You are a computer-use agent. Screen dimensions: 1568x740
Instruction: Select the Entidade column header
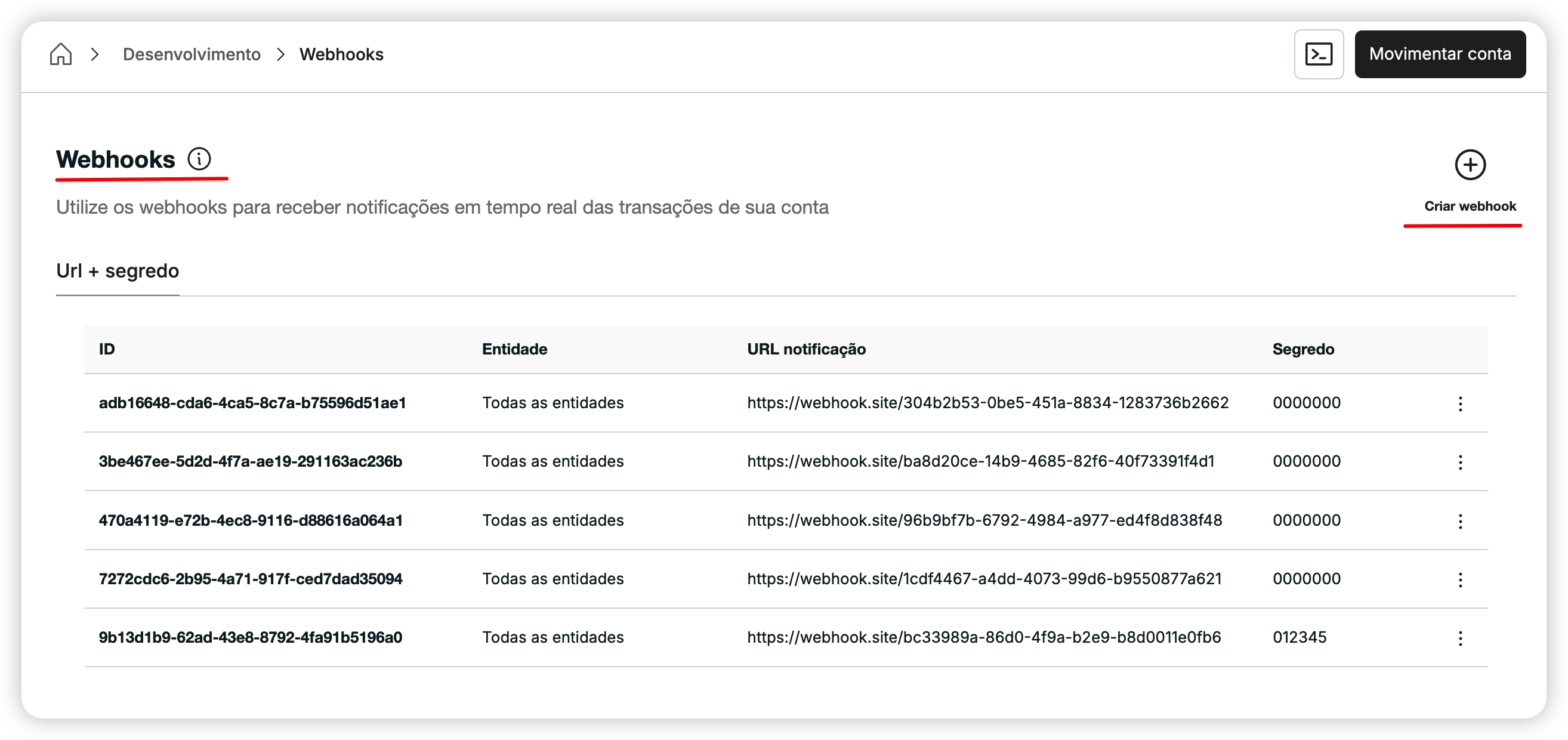pyautogui.click(x=514, y=349)
